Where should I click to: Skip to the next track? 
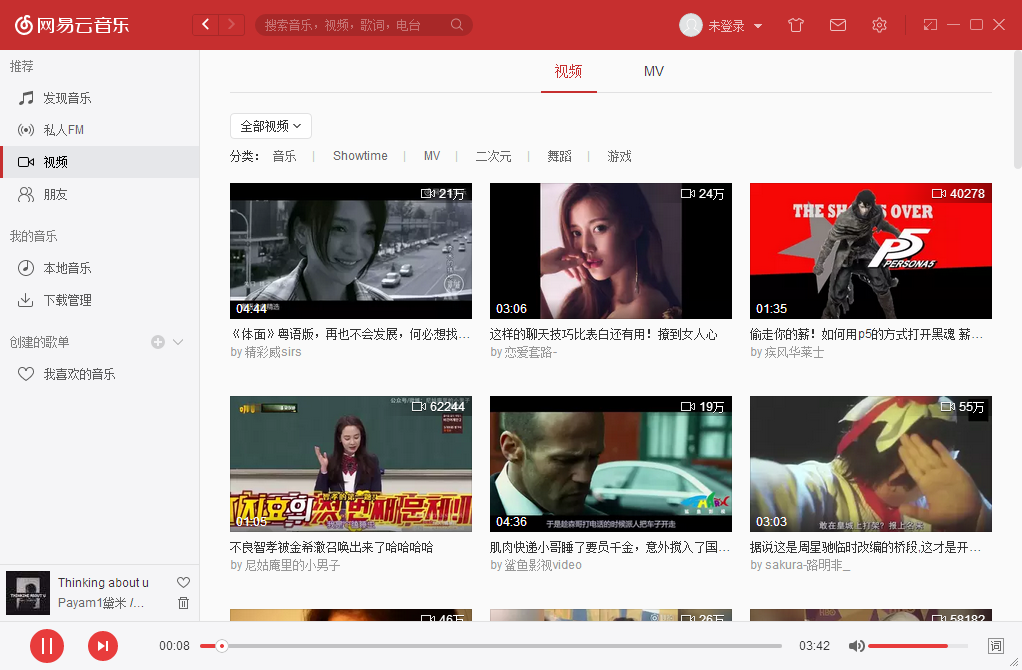point(103,646)
